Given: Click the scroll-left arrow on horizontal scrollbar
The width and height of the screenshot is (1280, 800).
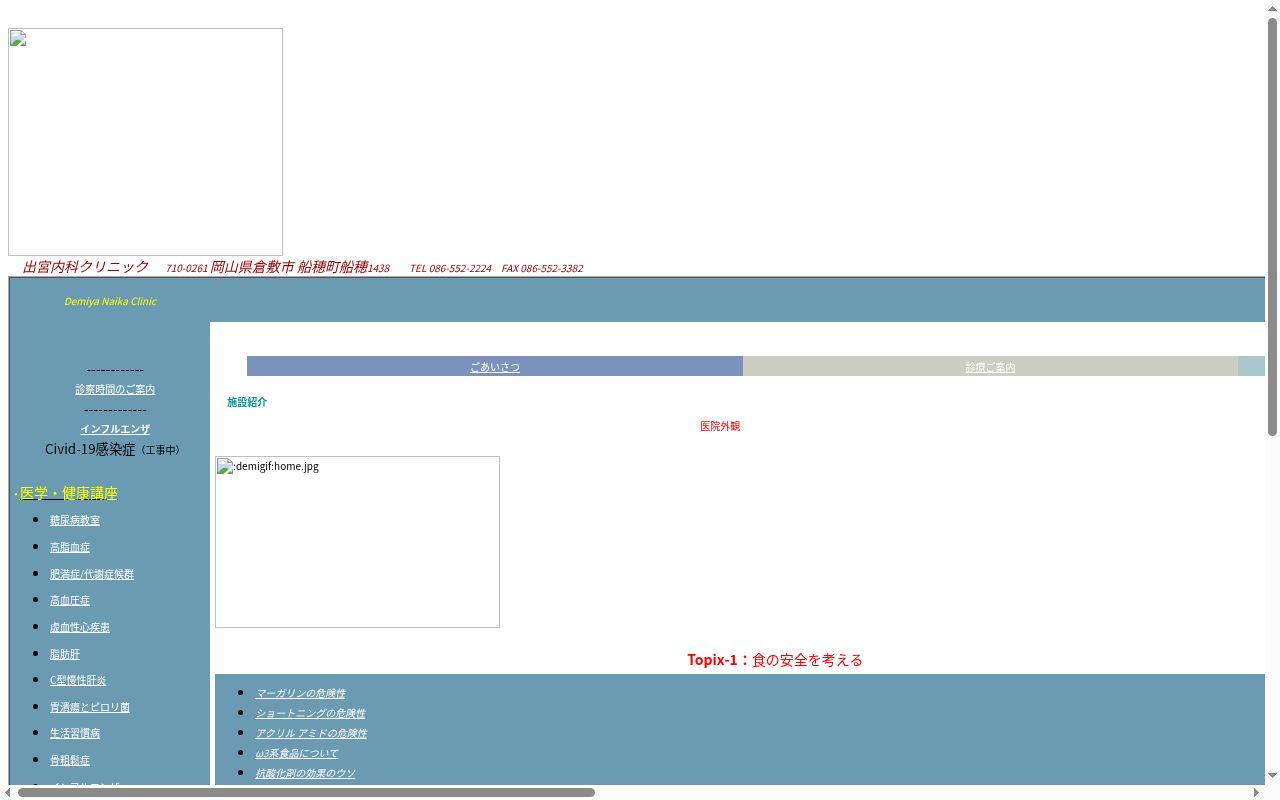Looking at the screenshot, I should [8, 792].
